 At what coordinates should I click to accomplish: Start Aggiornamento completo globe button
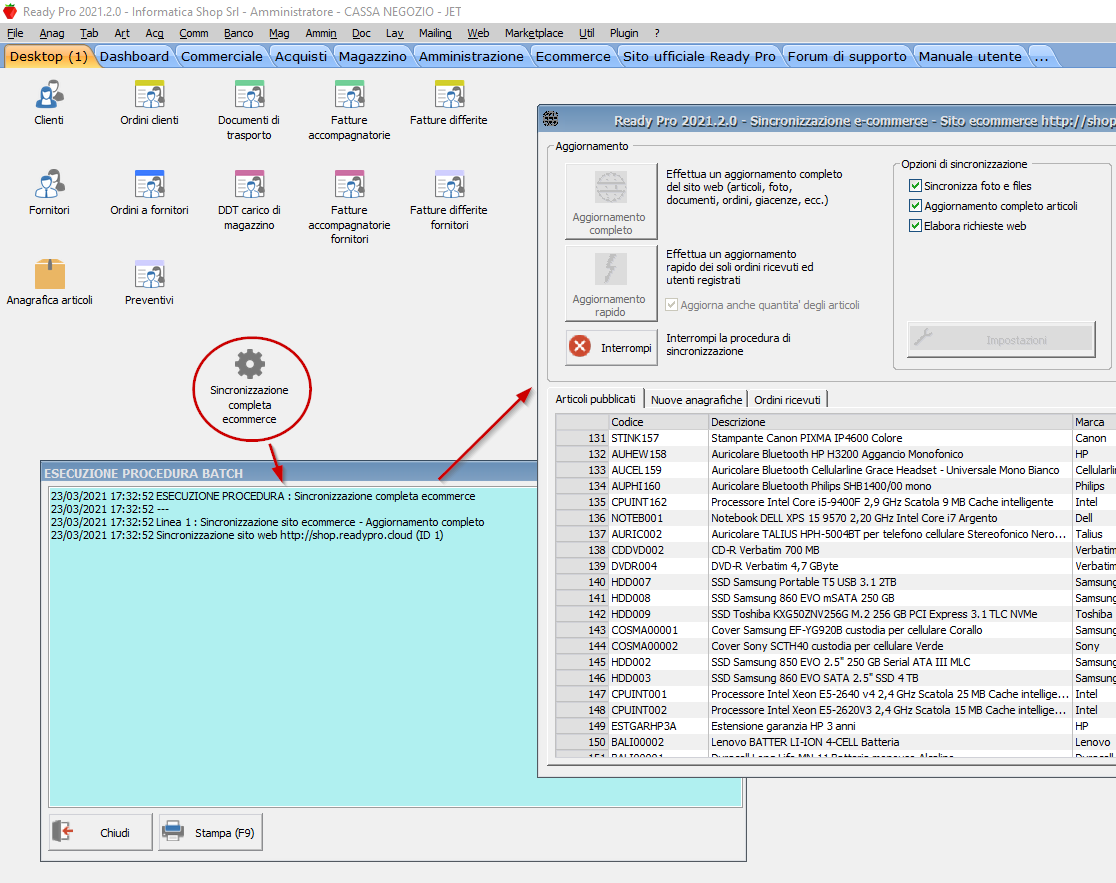[611, 201]
